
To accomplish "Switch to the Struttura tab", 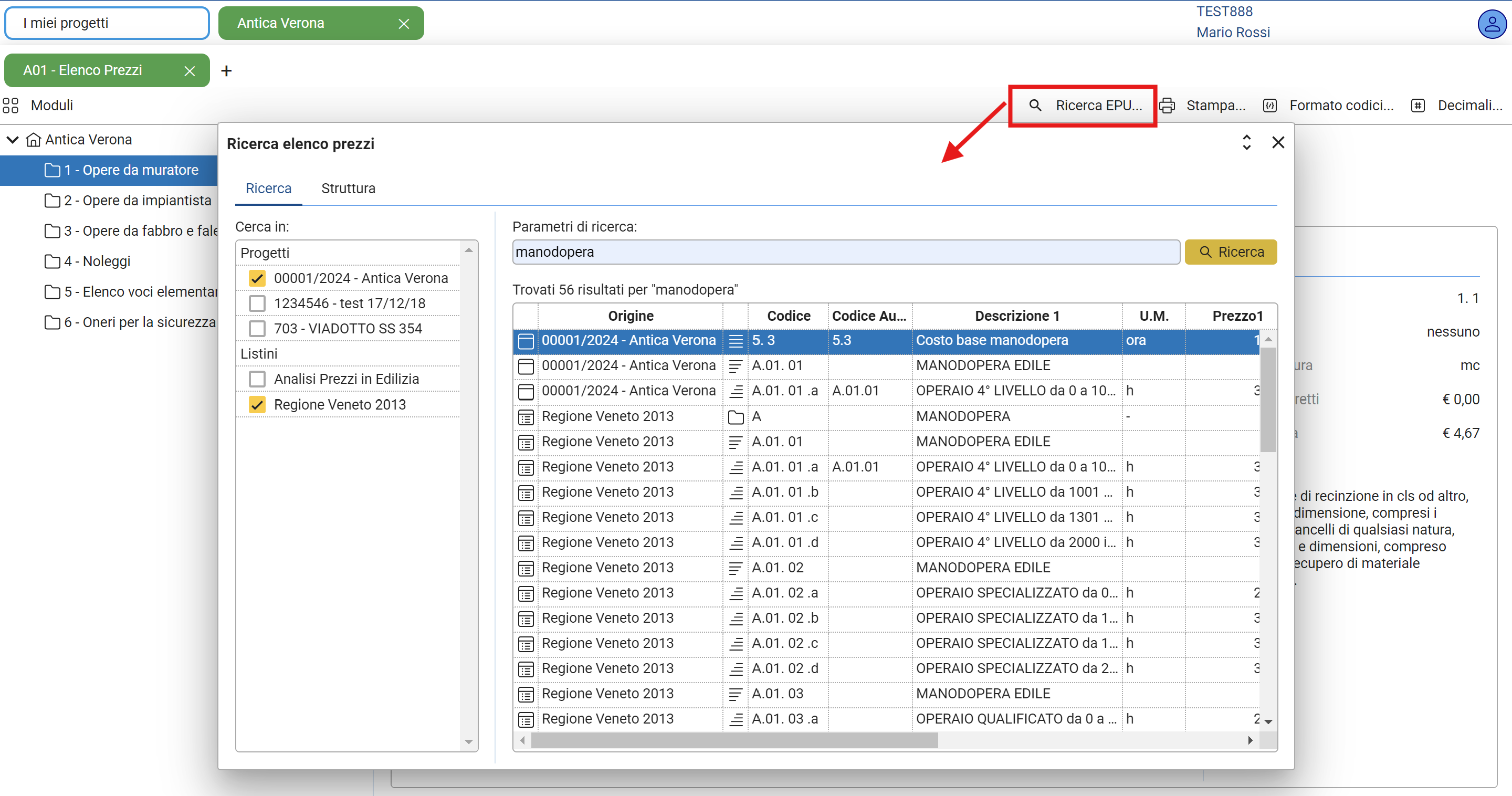I will point(348,188).
